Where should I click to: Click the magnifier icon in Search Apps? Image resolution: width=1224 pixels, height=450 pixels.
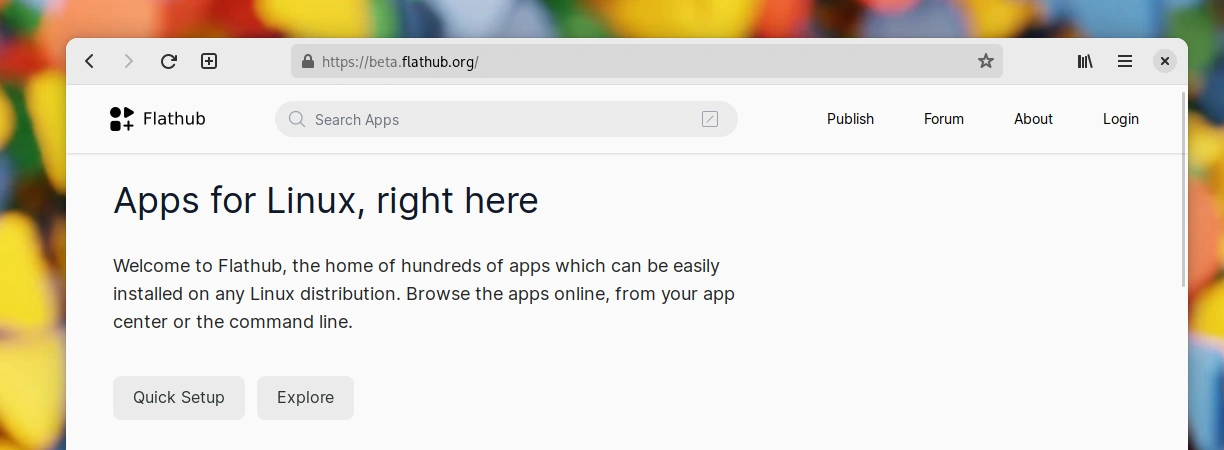(x=297, y=119)
